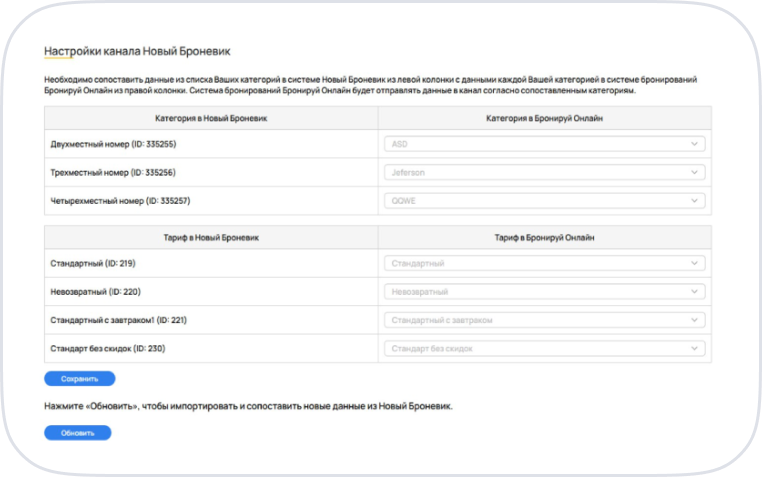Click the Обновить button

click(78, 433)
